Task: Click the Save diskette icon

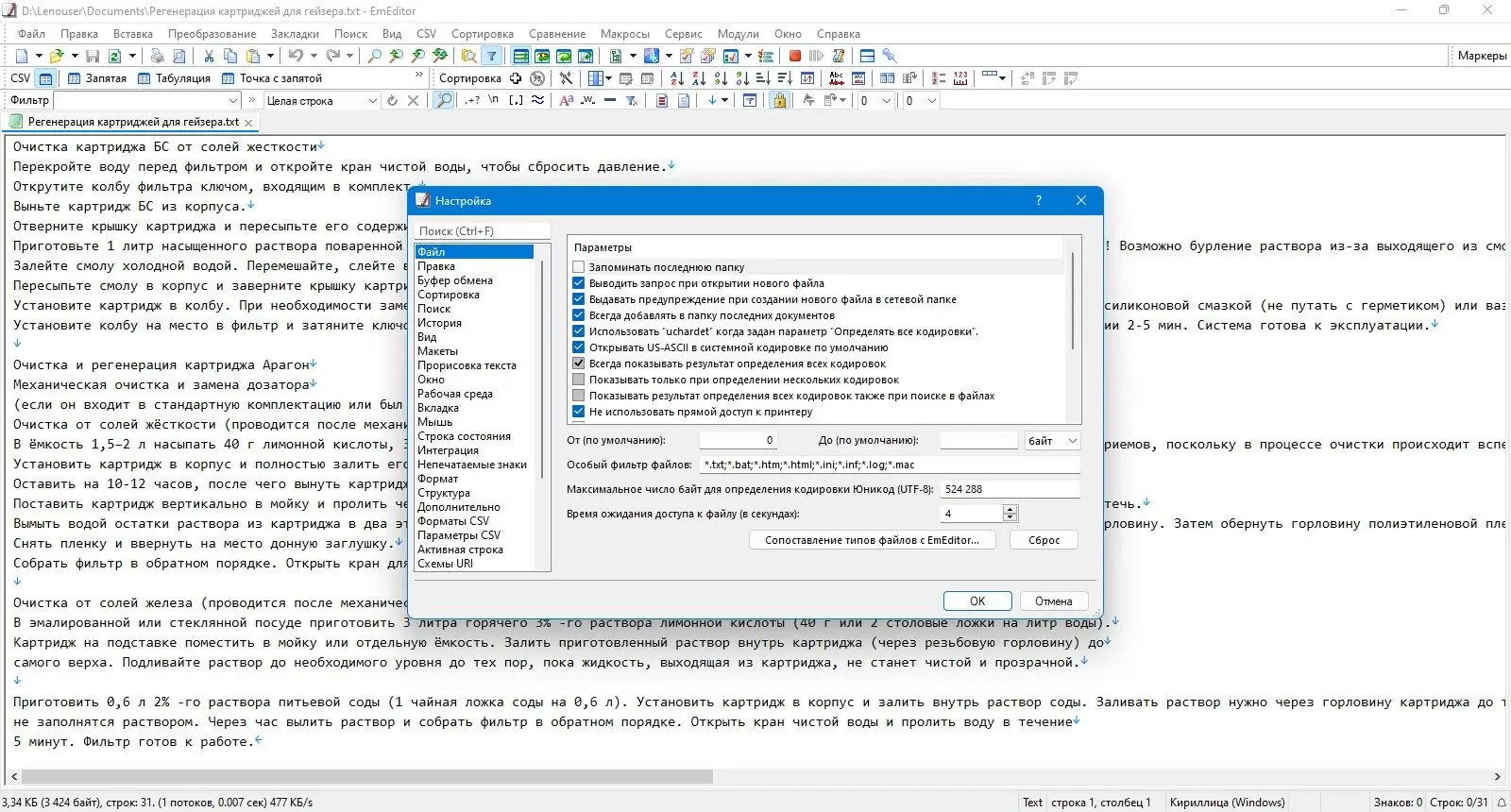Action: tap(93, 56)
